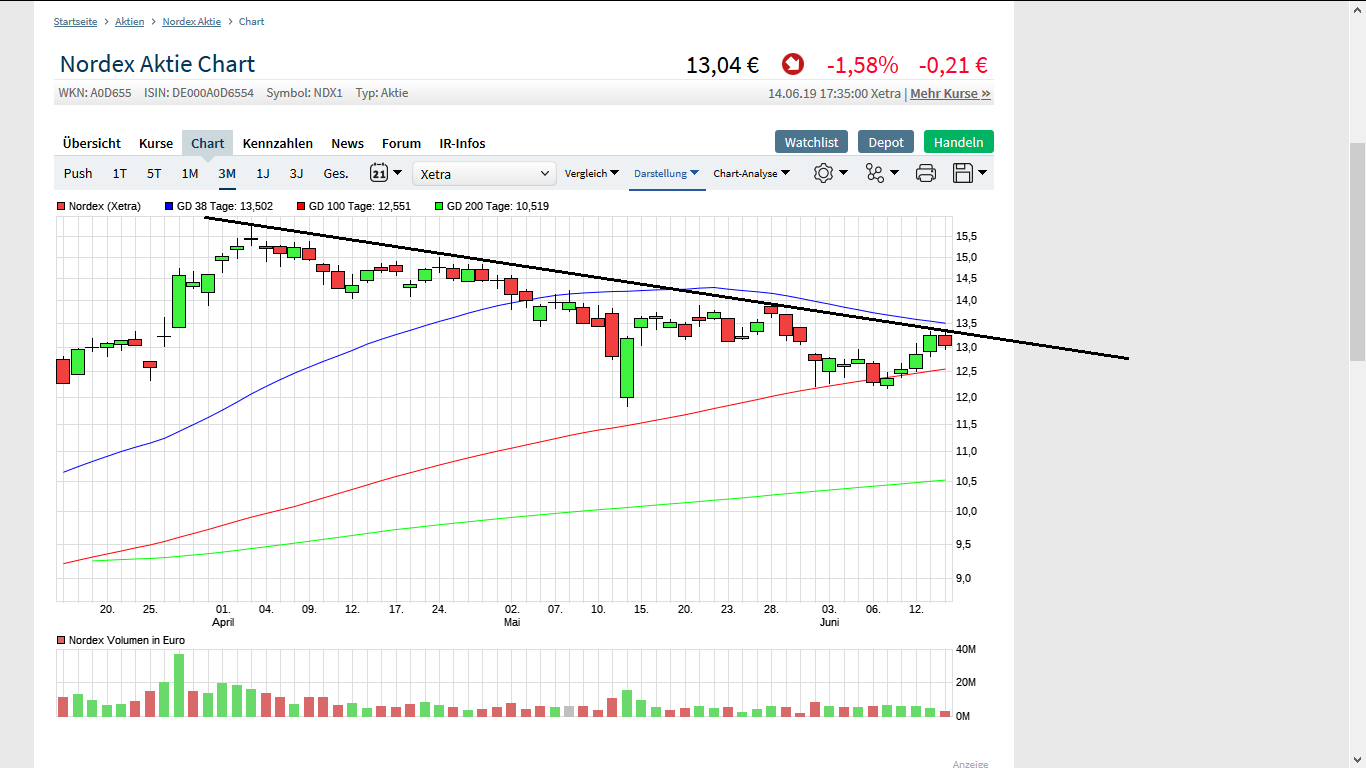1366x768 pixels.
Task: Click the red GD 100 Tage swatch
Action: (x=301, y=206)
